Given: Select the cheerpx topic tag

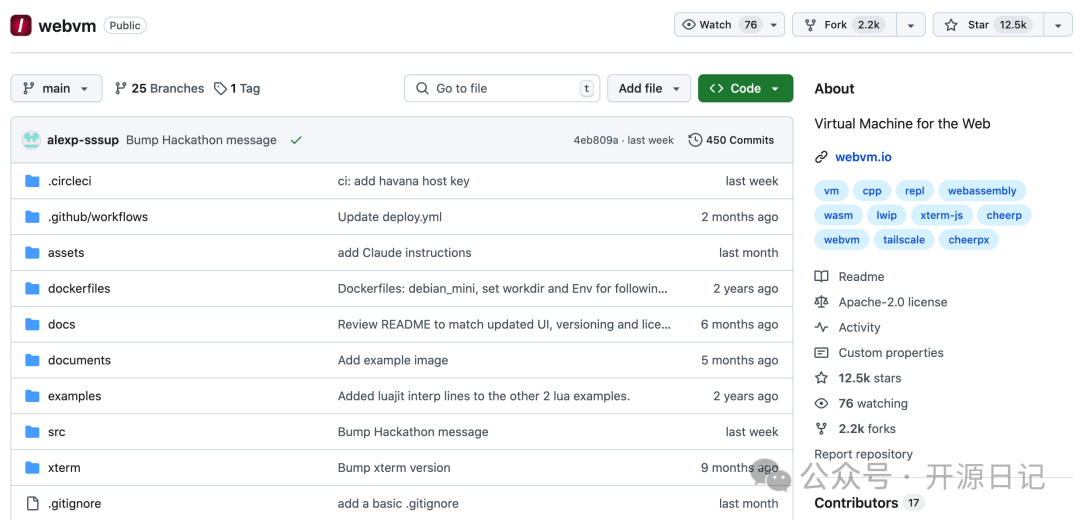Looking at the screenshot, I should click(x=968, y=240).
